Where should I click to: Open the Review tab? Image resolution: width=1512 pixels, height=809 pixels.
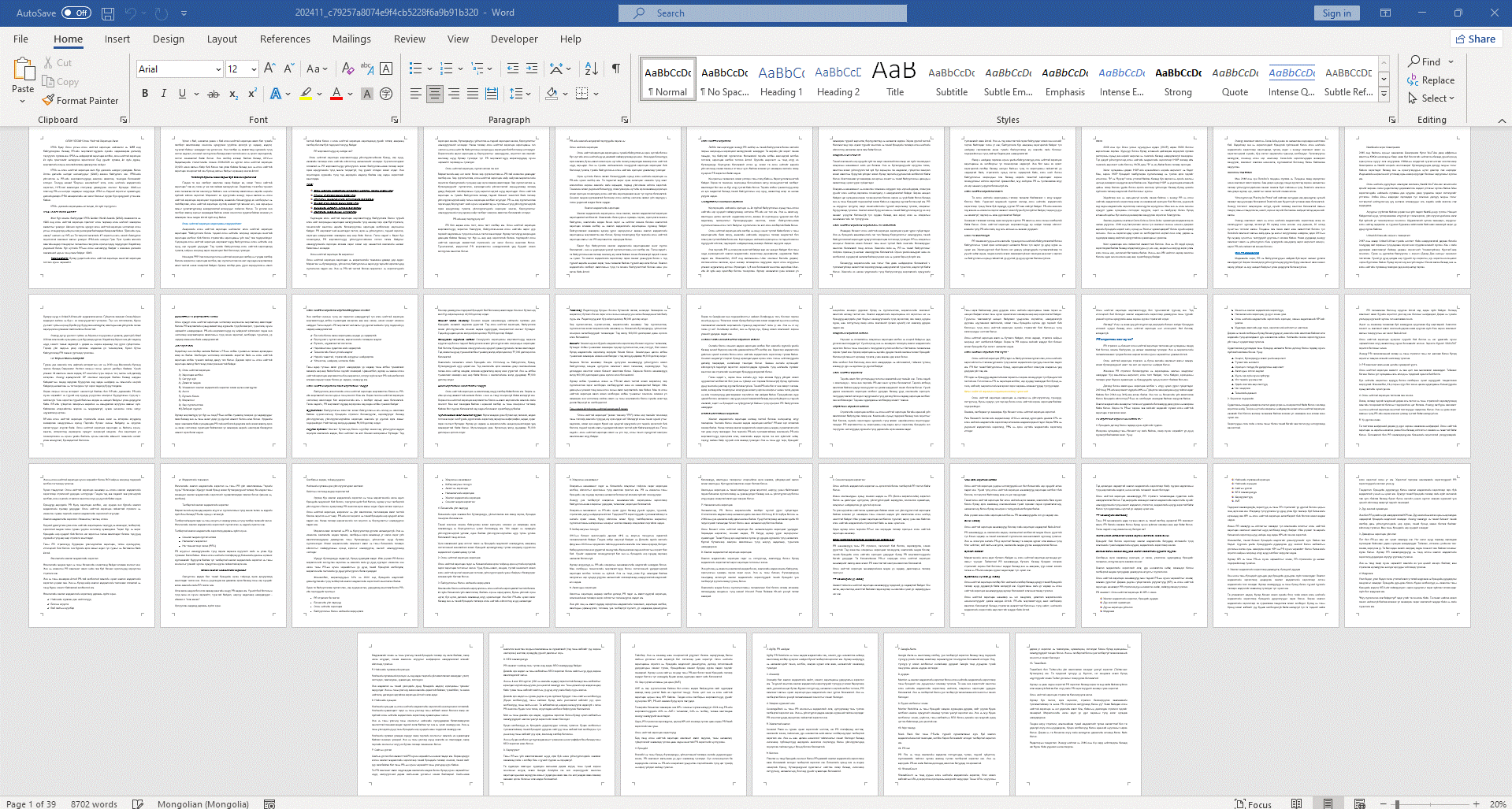410,39
